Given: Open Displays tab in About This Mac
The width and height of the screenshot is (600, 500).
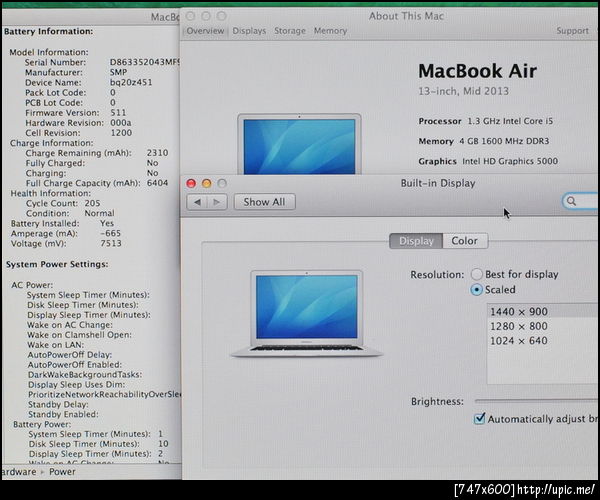Looking at the screenshot, I should point(249,31).
